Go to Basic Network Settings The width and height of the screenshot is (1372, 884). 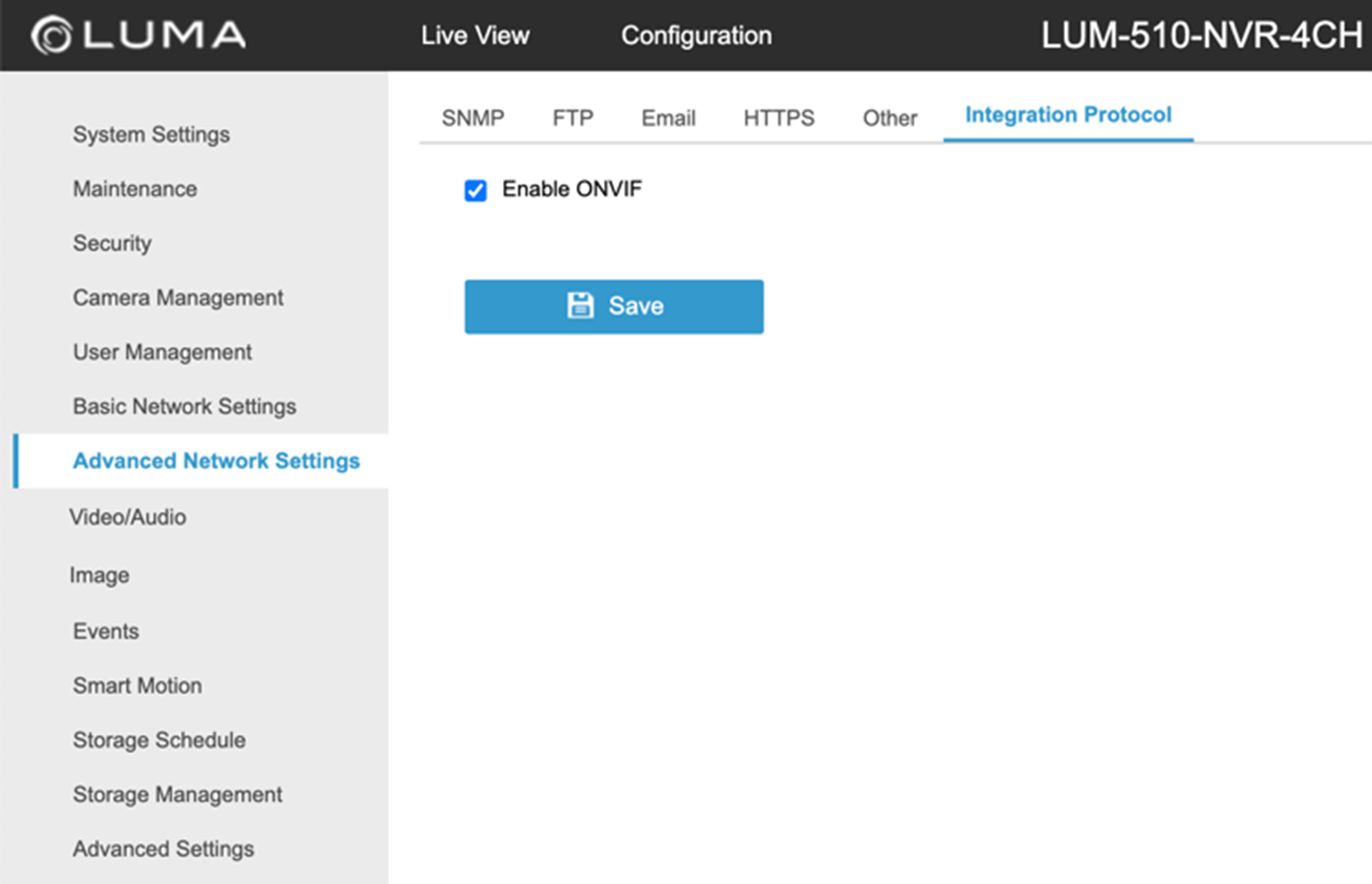(183, 406)
